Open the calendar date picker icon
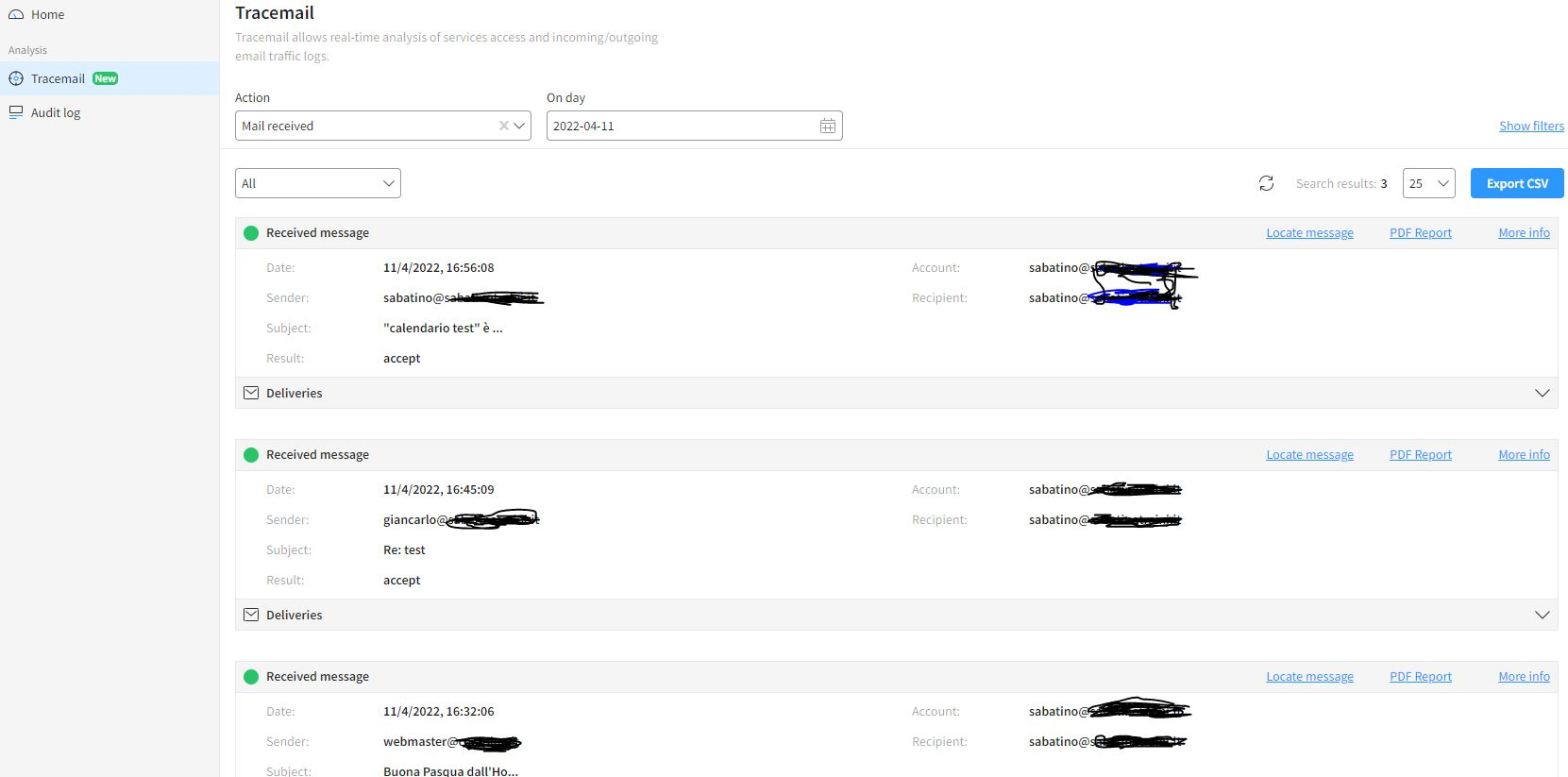The height and width of the screenshot is (777, 1568). (827, 126)
